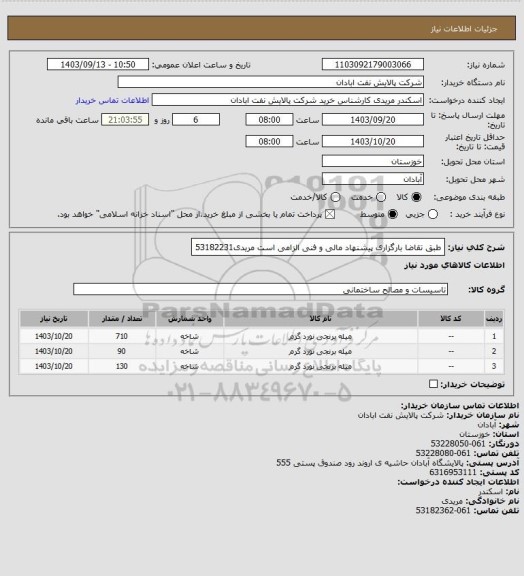Open the اطلاعات تماس خریدار link
Image resolution: width=524 pixels, height=576 pixels.
point(112,100)
